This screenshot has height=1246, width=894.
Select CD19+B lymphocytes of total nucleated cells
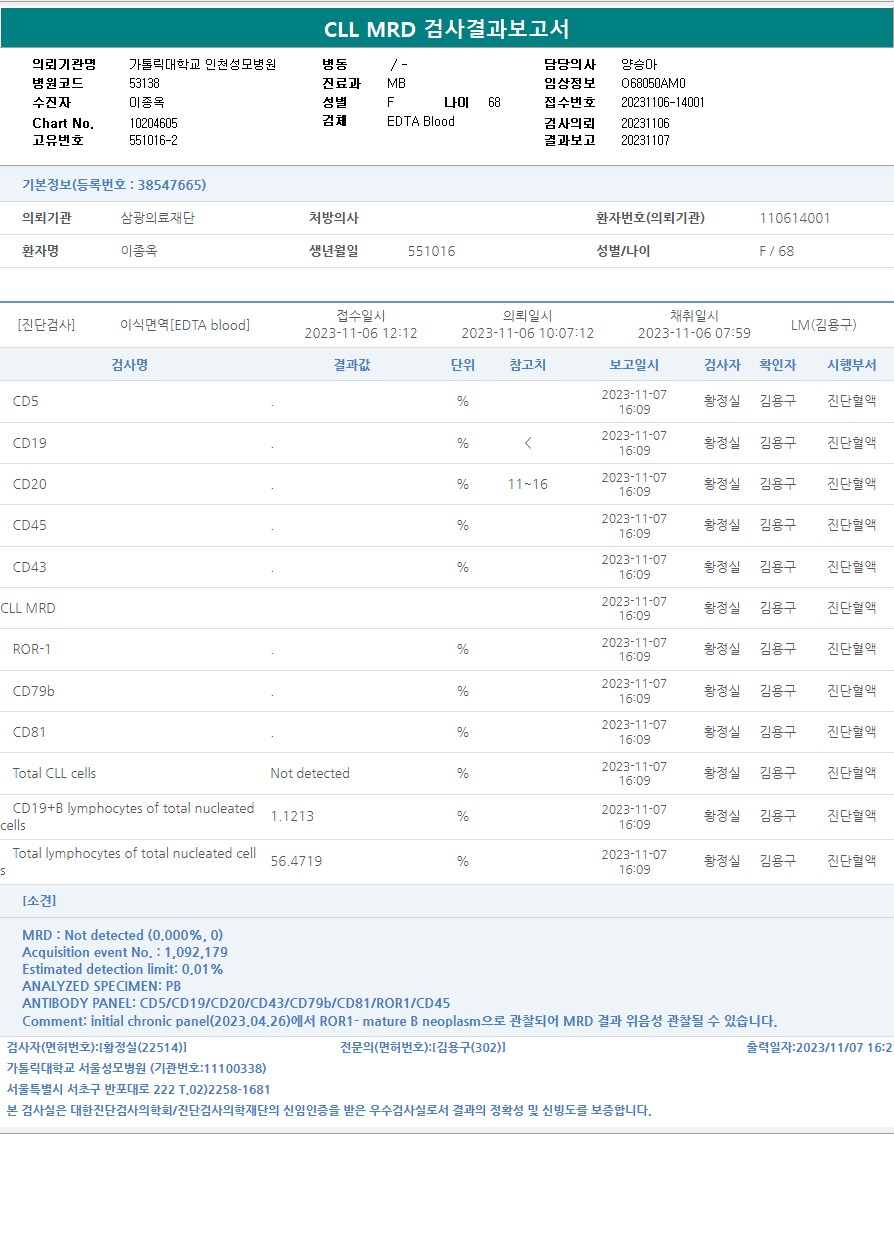click(127, 816)
